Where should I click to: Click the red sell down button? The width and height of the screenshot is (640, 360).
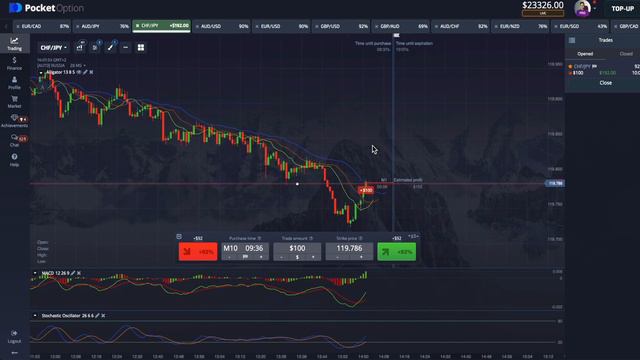(198, 251)
